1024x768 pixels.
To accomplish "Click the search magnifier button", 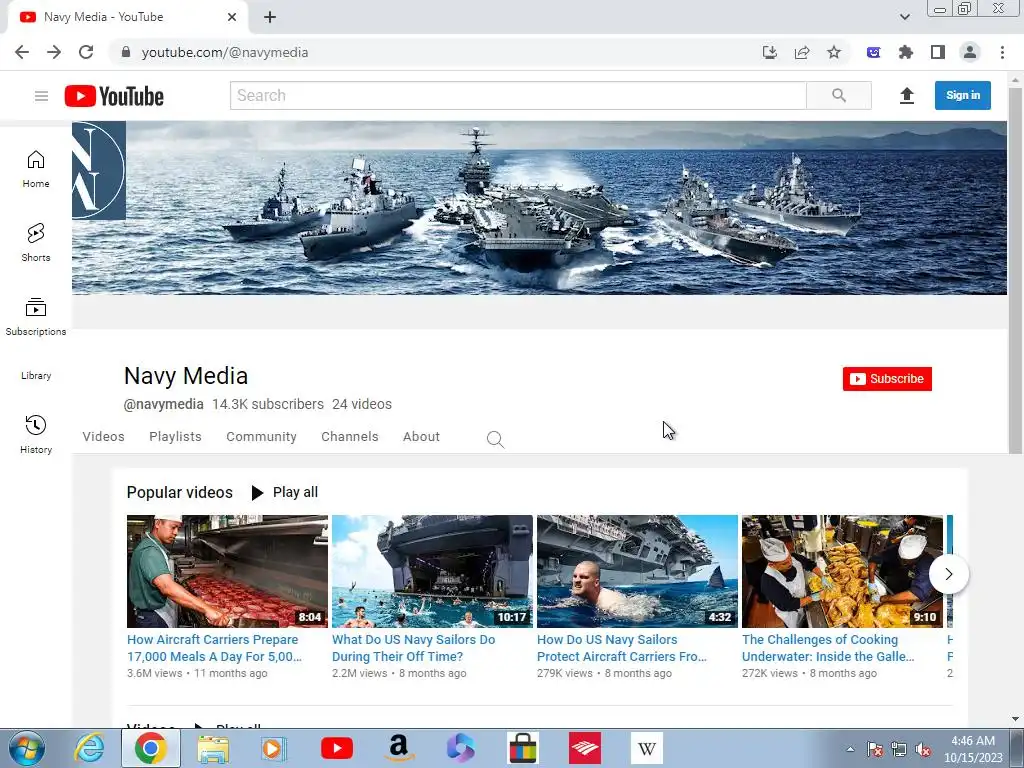I will (x=839, y=96).
